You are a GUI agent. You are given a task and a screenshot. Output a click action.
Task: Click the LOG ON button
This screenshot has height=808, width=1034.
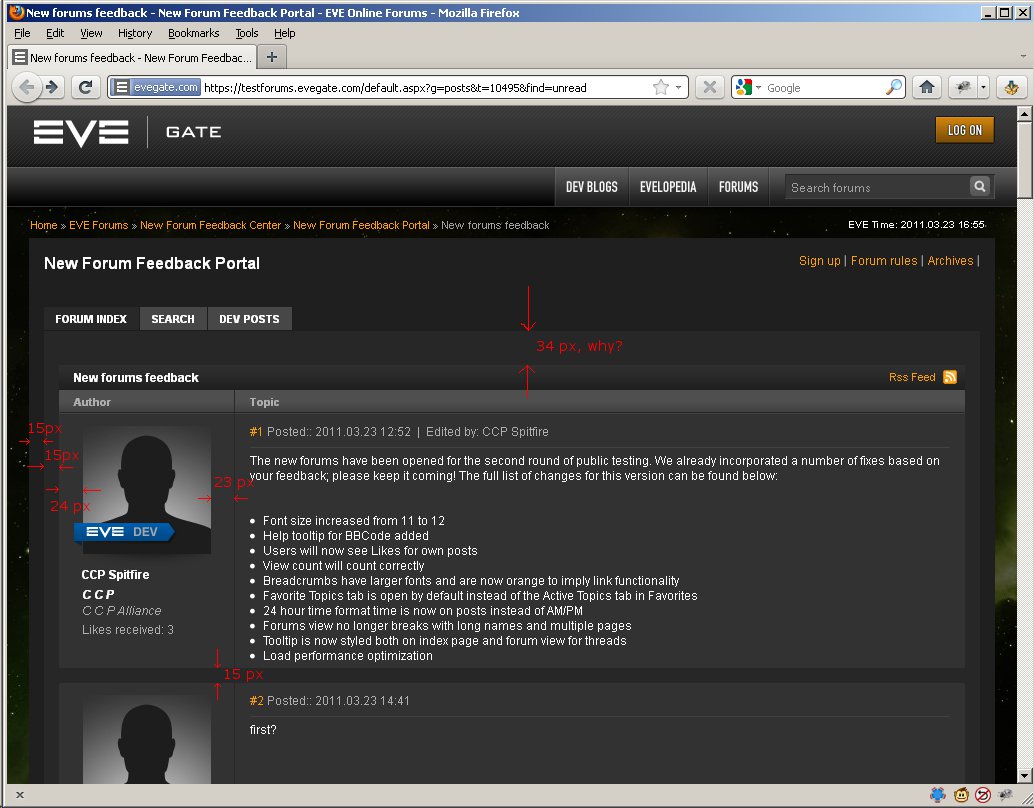point(965,130)
